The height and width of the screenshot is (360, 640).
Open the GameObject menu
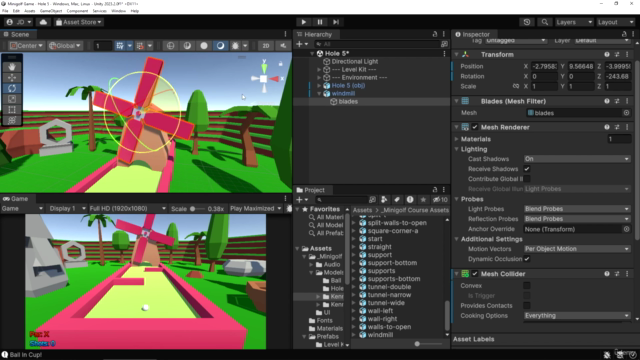click(51, 11)
